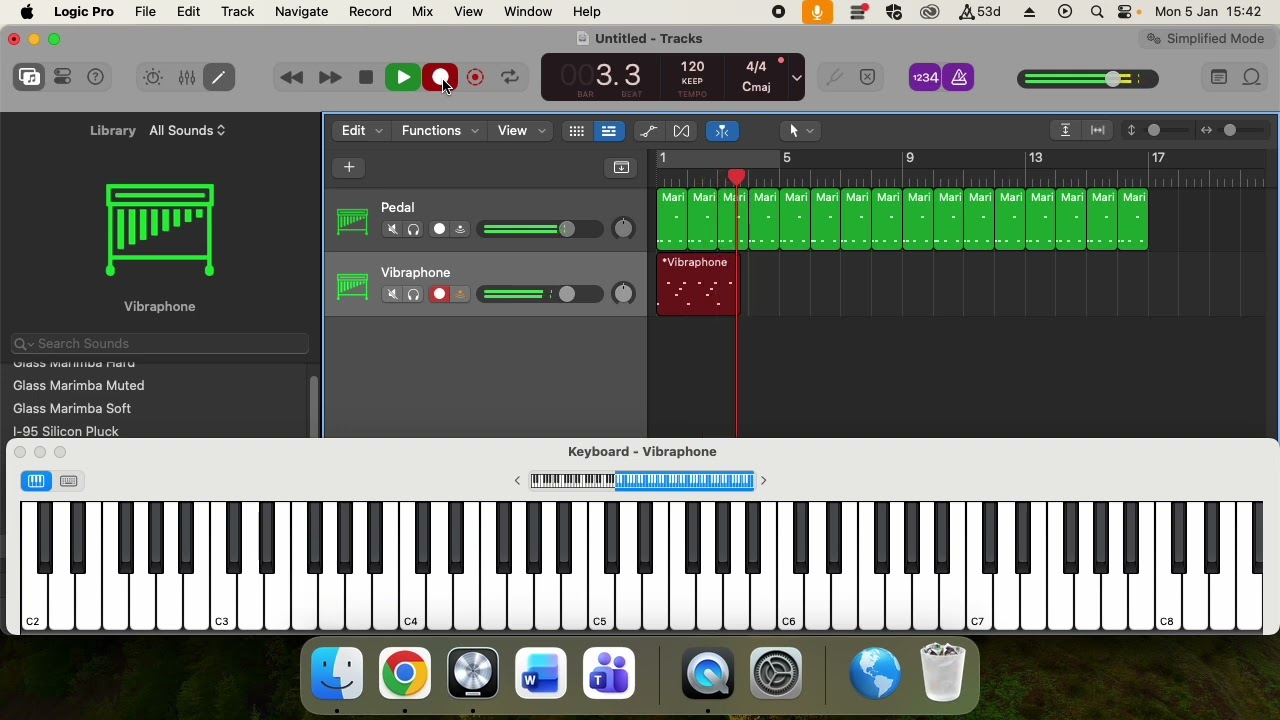
Task: Click the grid view button in tracks toolbar
Action: (x=576, y=131)
